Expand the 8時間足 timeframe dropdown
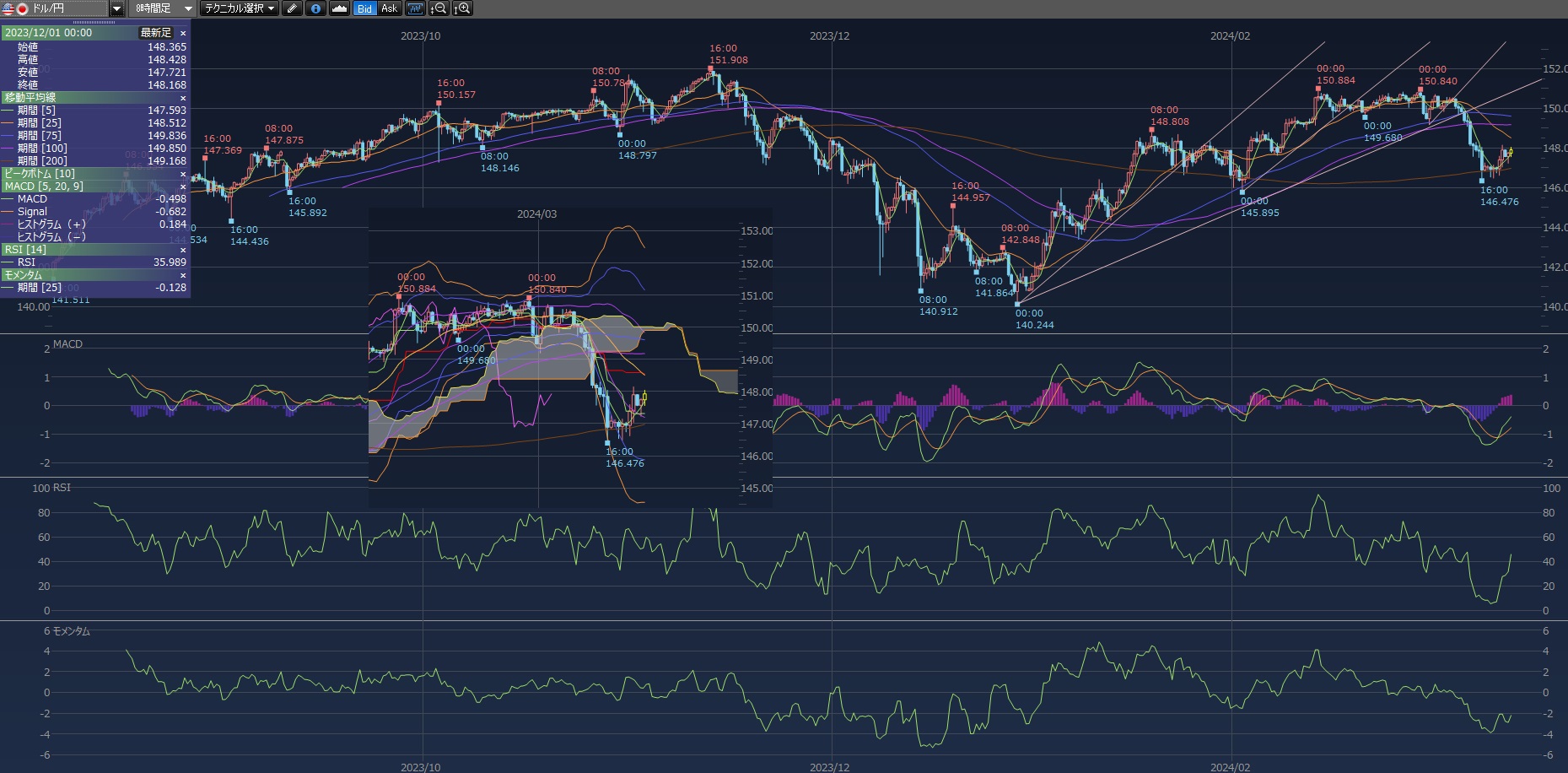The height and width of the screenshot is (773, 1568). click(x=188, y=8)
